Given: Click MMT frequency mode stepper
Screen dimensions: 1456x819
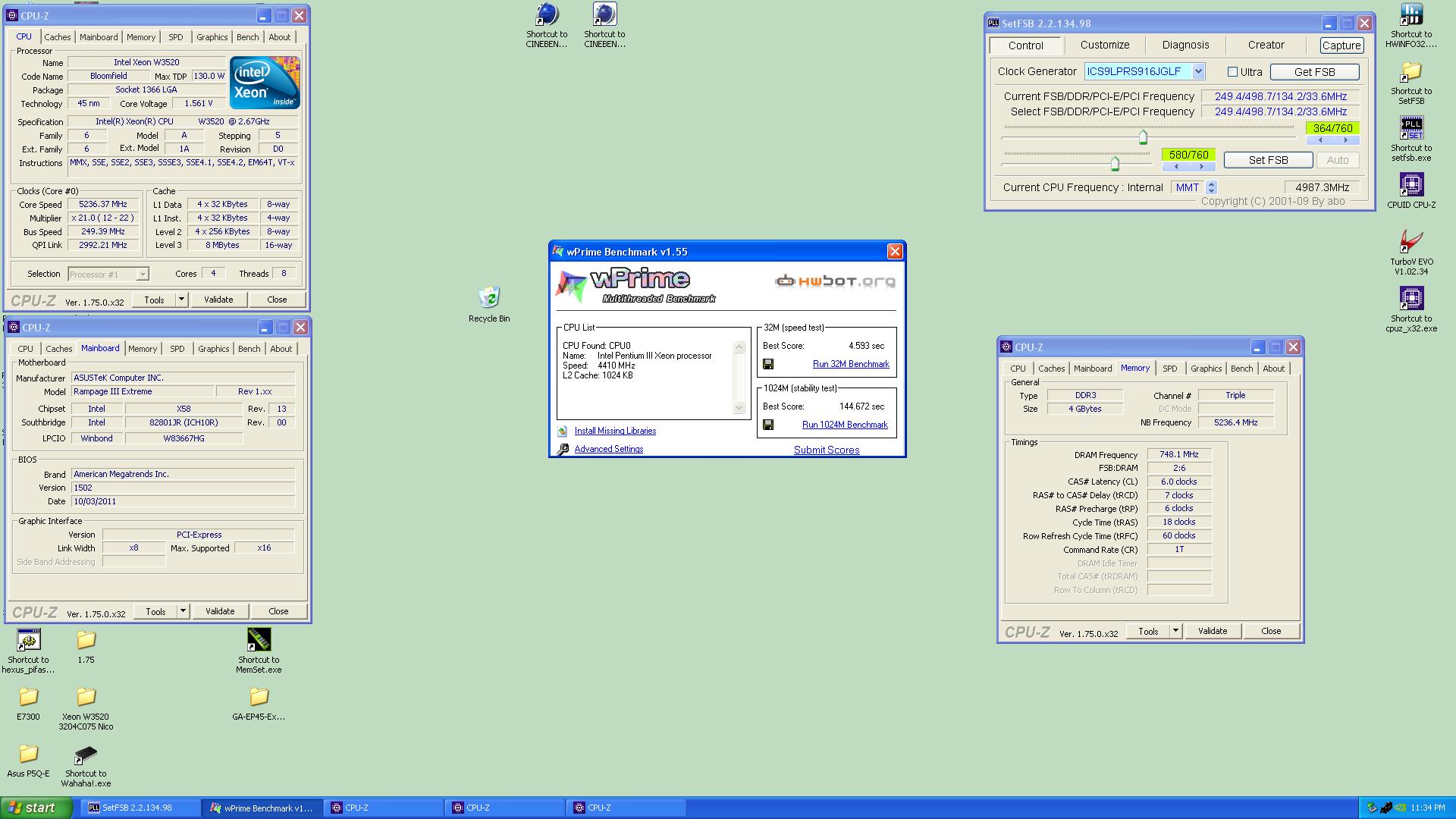Looking at the screenshot, I should [1211, 187].
